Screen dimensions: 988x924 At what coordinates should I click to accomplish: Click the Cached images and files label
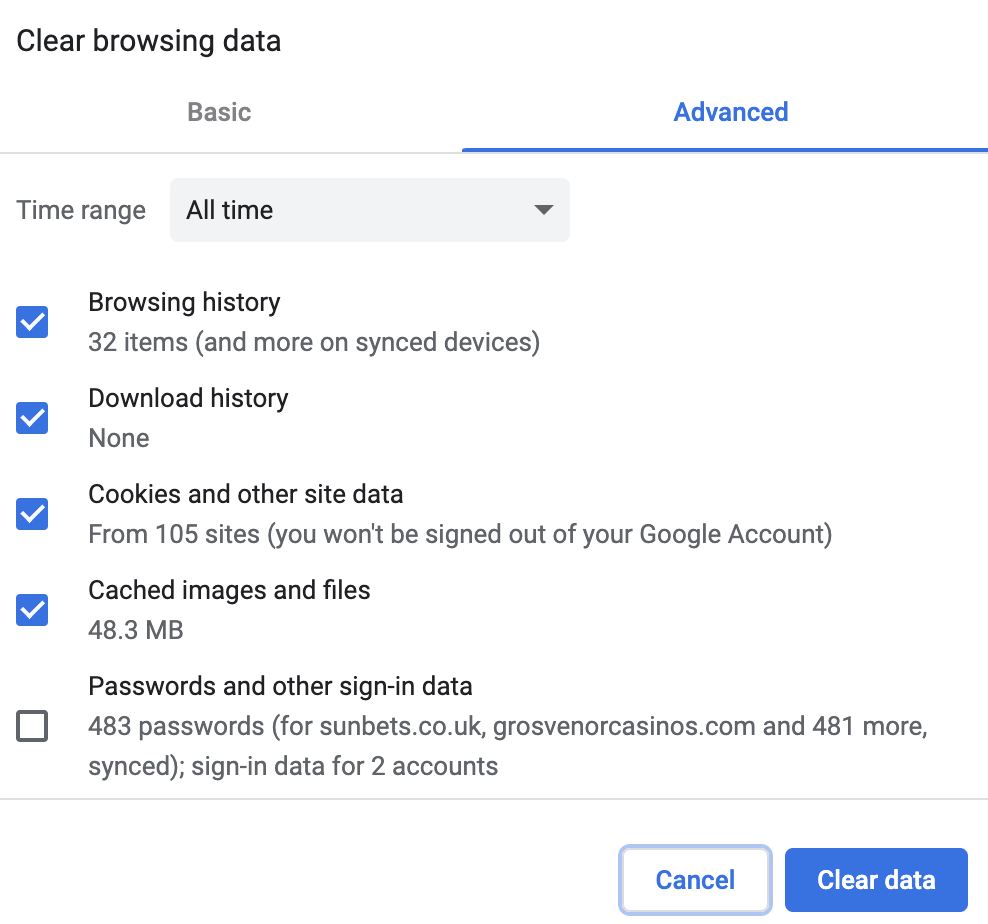coord(229,591)
